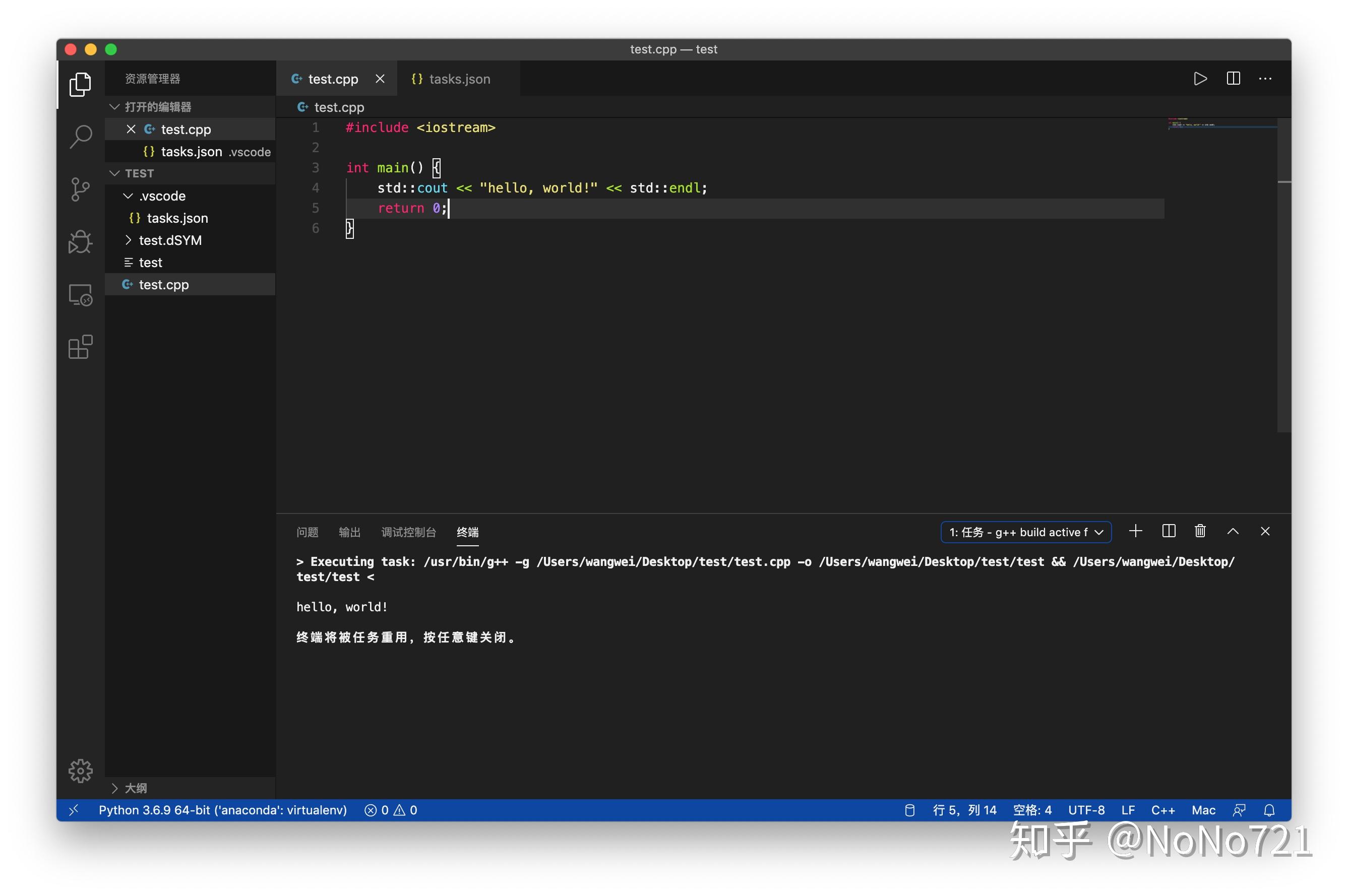Open the Run and Debug view
This screenshot has width=1348, height=896.
[80, 242]
